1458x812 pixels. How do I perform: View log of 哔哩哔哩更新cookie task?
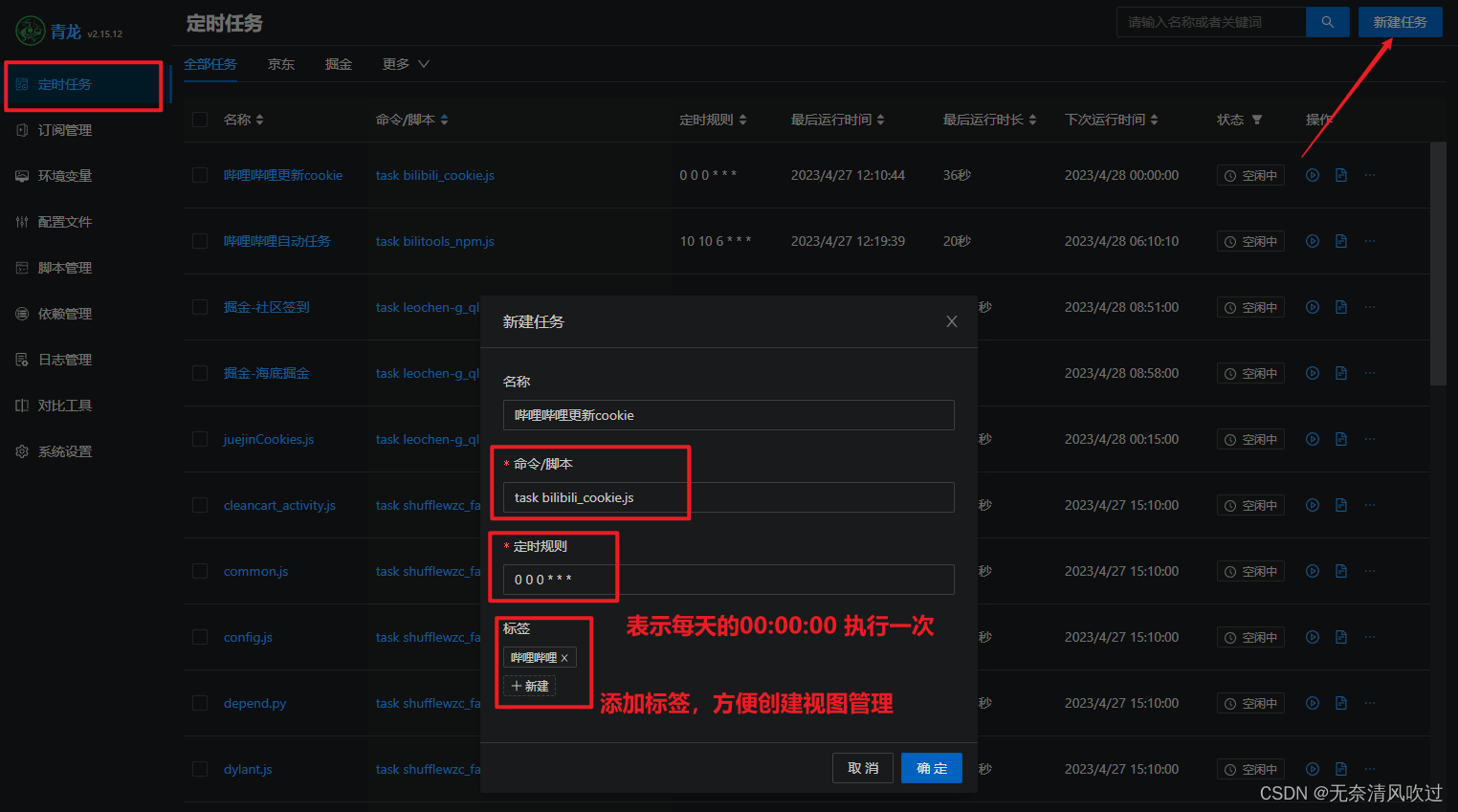1341,175
